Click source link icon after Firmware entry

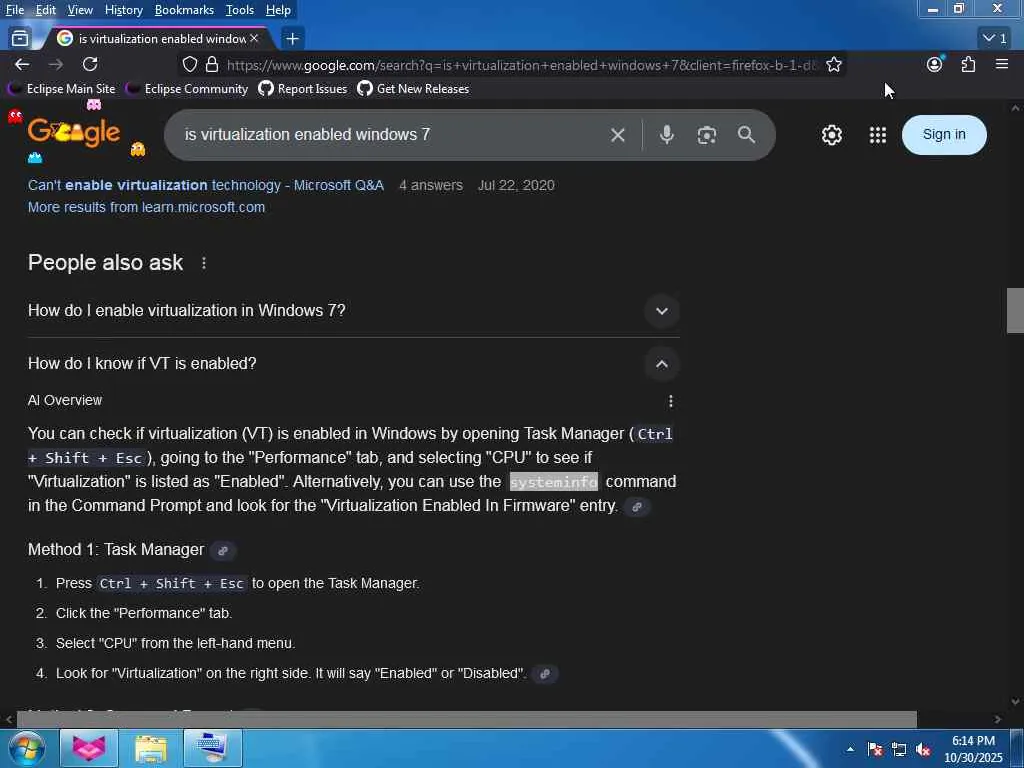(637, 507)
